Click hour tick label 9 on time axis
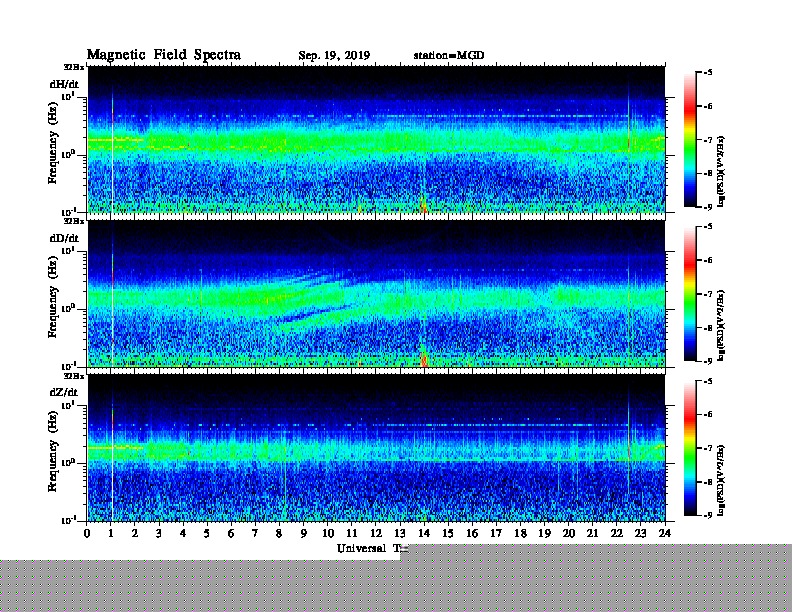This screenshot has height=612, width=792. coord(303,533)
